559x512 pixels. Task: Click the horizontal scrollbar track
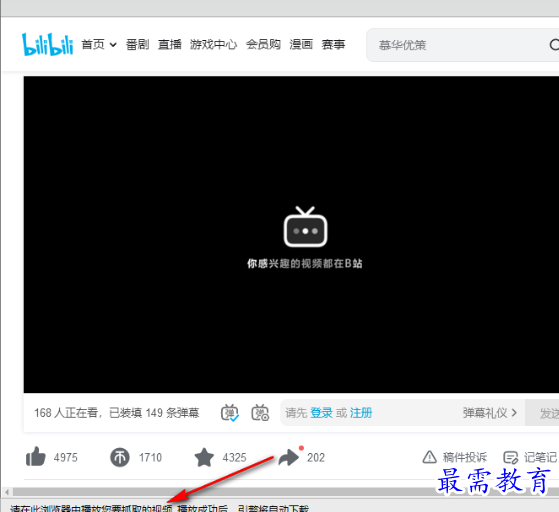(286, 492)
